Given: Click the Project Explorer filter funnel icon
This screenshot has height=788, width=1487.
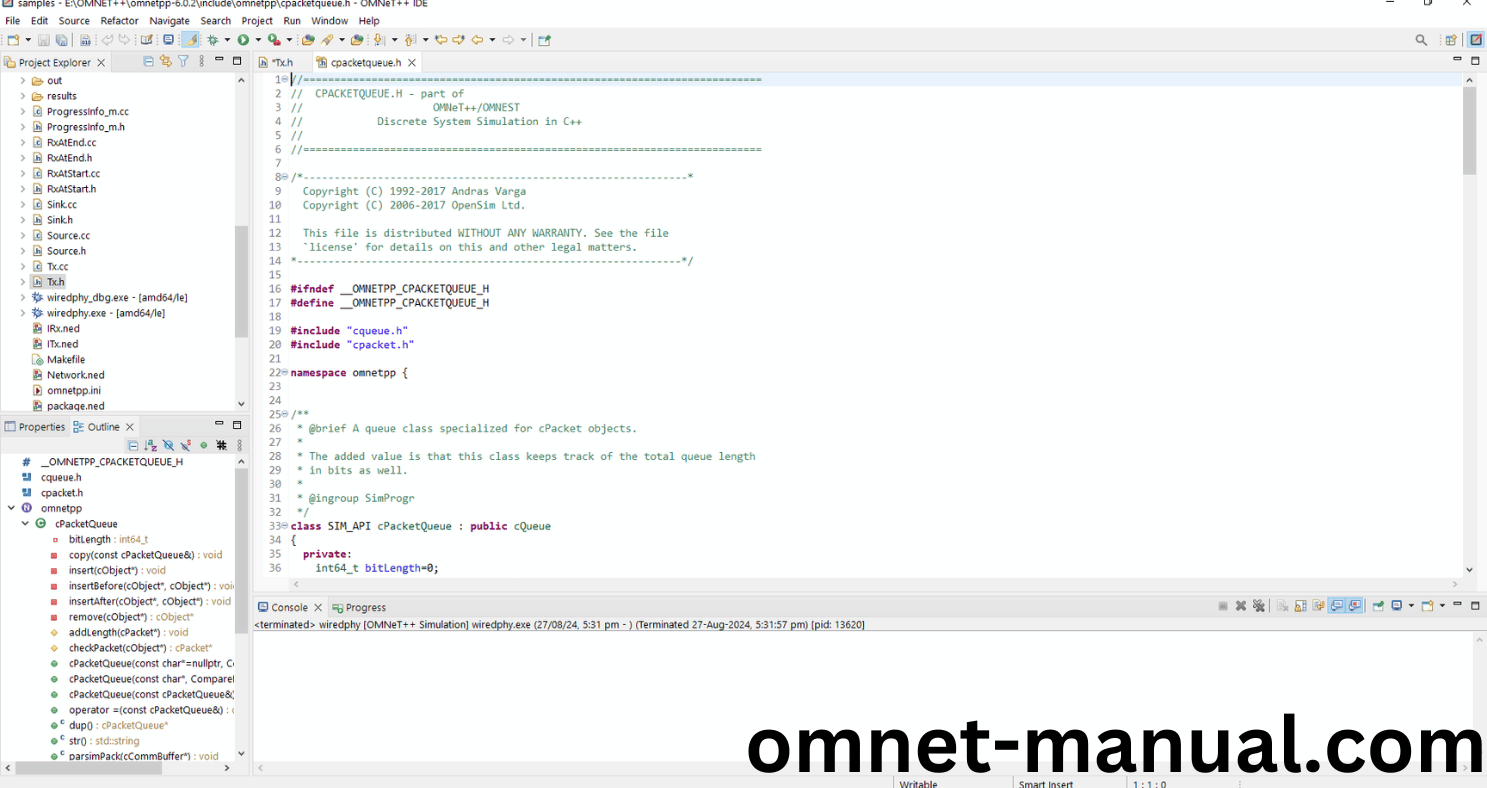Looking at the screenshot, I should coord(183,62).
